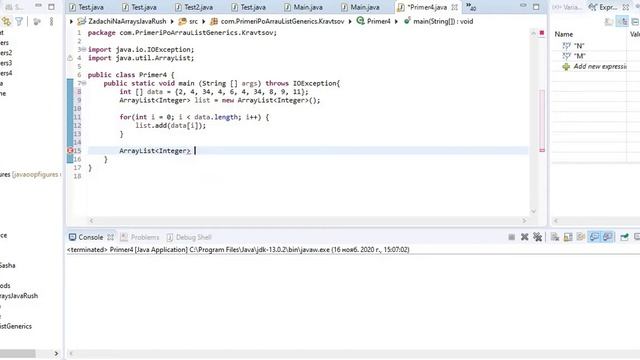640x360 pixels.
Task: Expand arrow before package breadcrumb
Action: pos(204,21)
